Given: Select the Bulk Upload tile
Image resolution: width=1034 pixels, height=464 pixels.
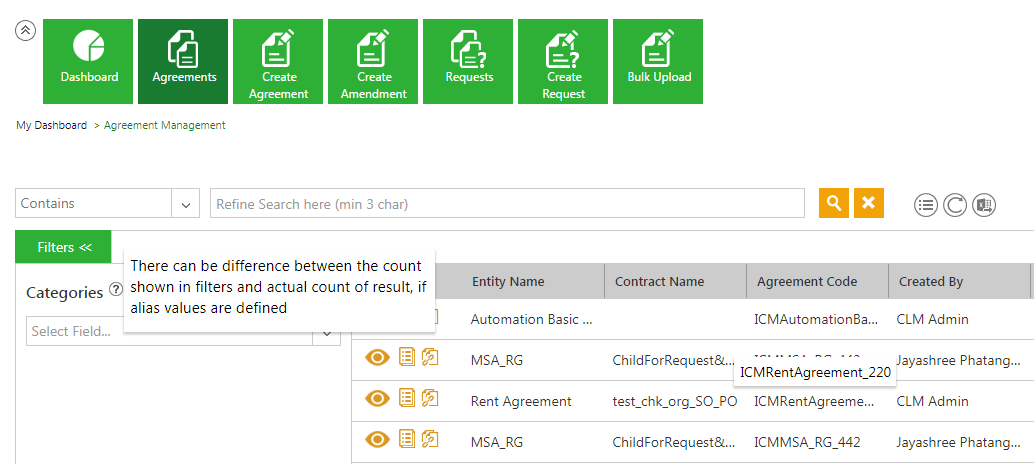Looking at the screenshot, I should coord(659,60).
